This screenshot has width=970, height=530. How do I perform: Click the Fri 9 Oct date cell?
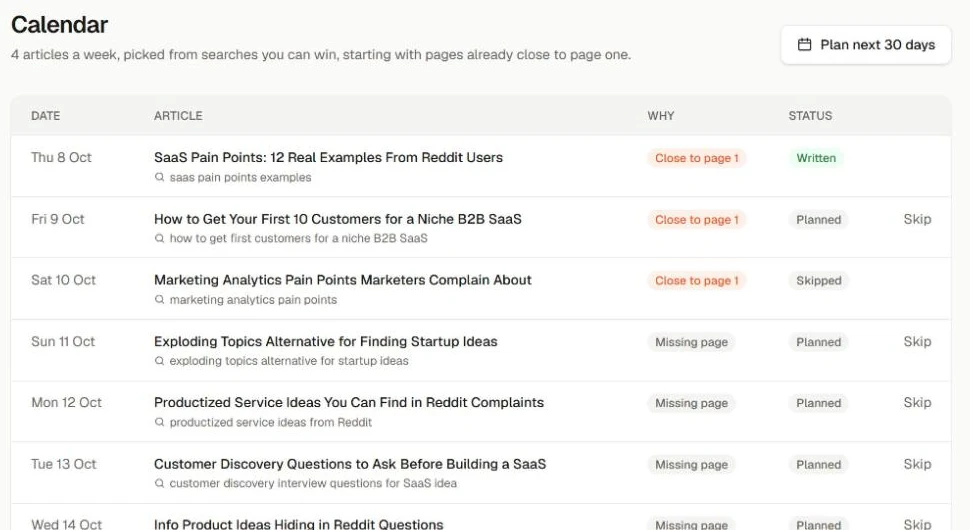coord(58,219)
